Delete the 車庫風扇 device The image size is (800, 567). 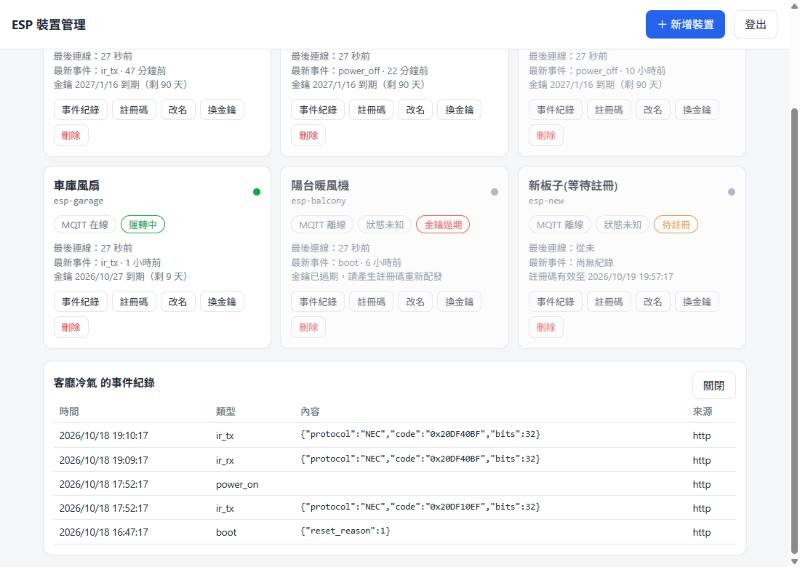pyautogui.click(x=71, y=327)
